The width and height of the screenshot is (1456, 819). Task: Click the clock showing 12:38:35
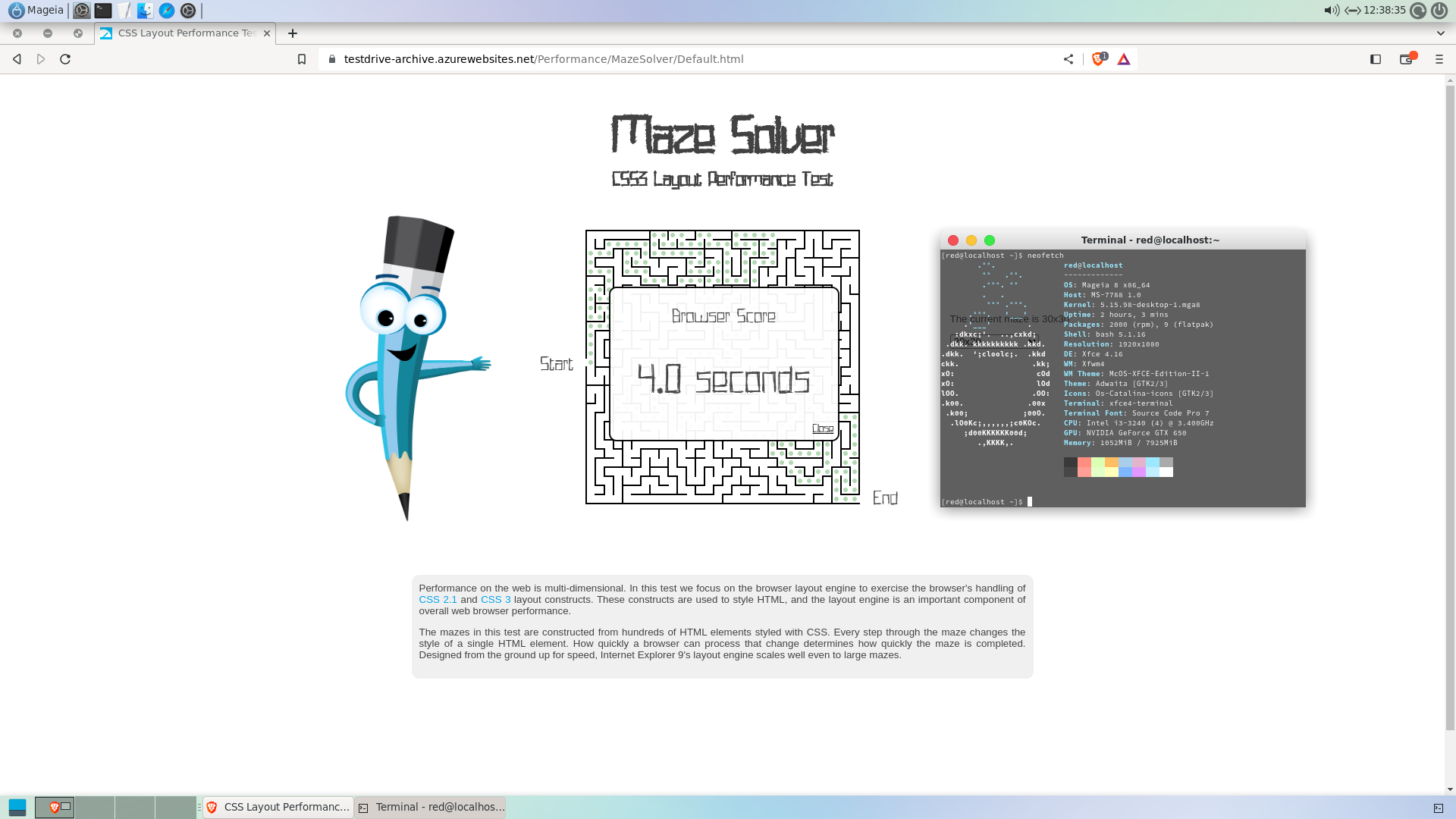tap(1385, 11)
